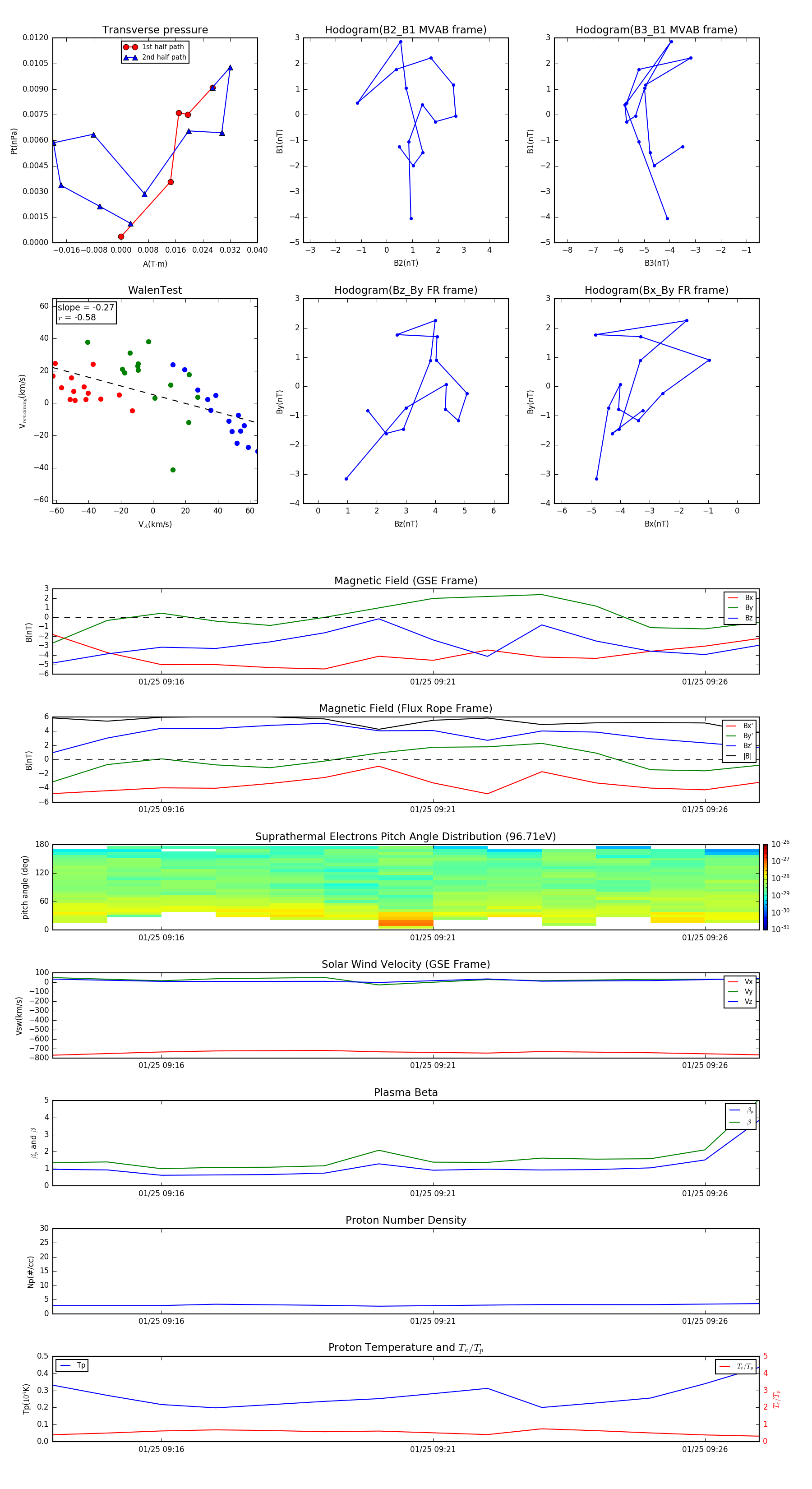Click the 'Bx(nT)' x-axis label
The height and width of the screenshot is (1489, 812).
point(656,524)
